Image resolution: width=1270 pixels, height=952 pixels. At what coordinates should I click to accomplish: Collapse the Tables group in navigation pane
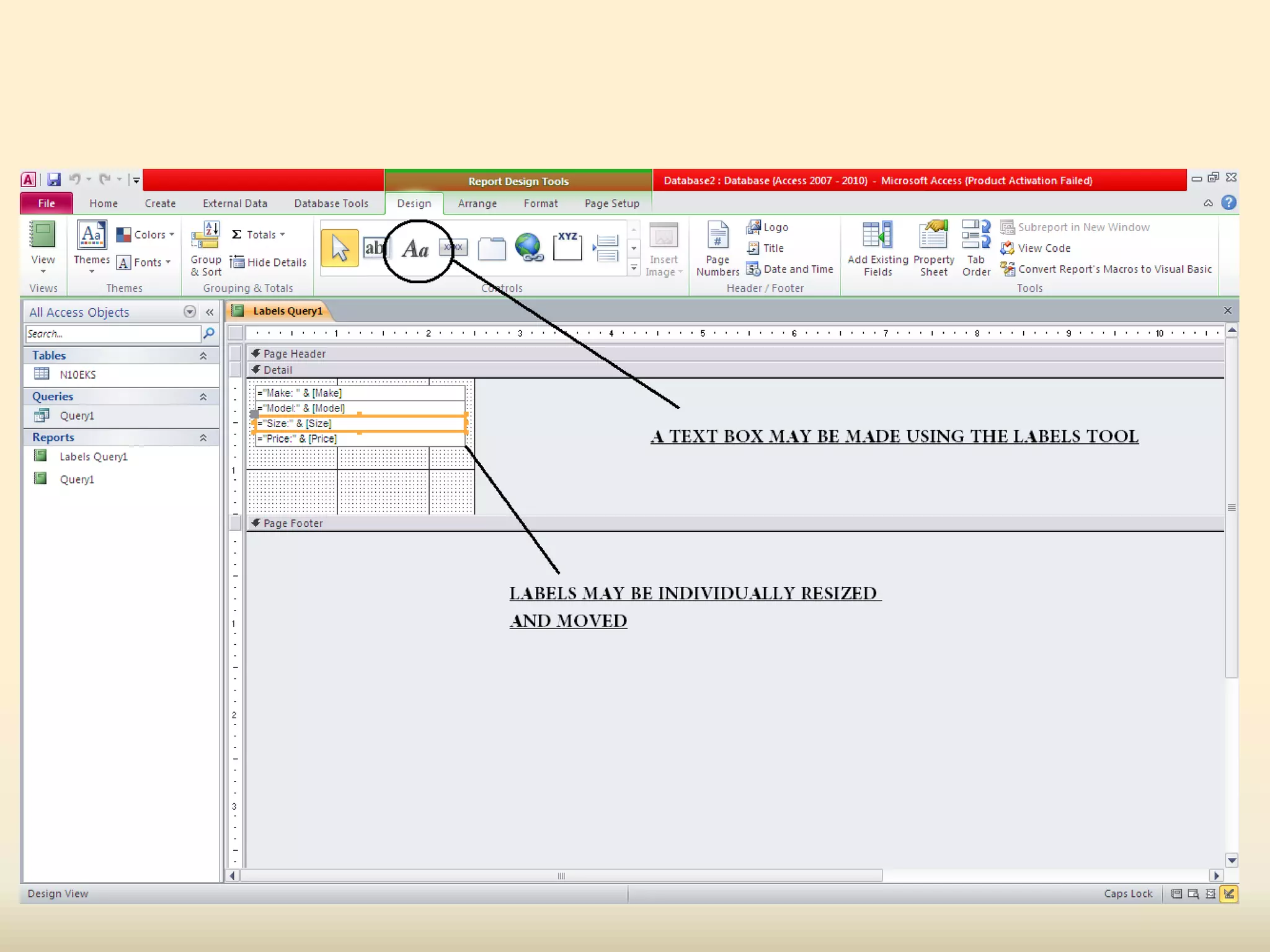tap(203, 356)
